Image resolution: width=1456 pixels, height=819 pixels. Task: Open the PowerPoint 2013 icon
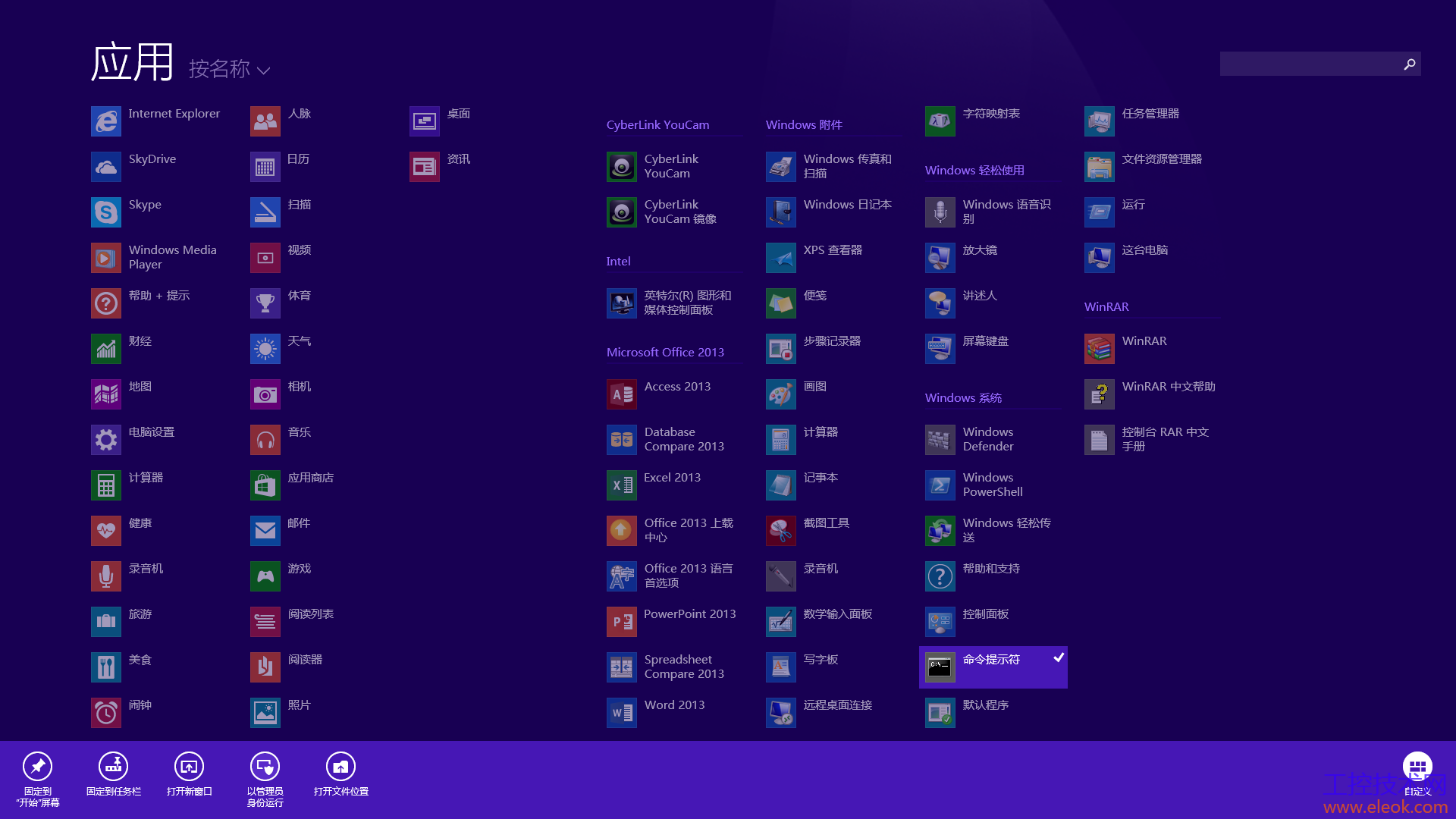click(622, 622)
